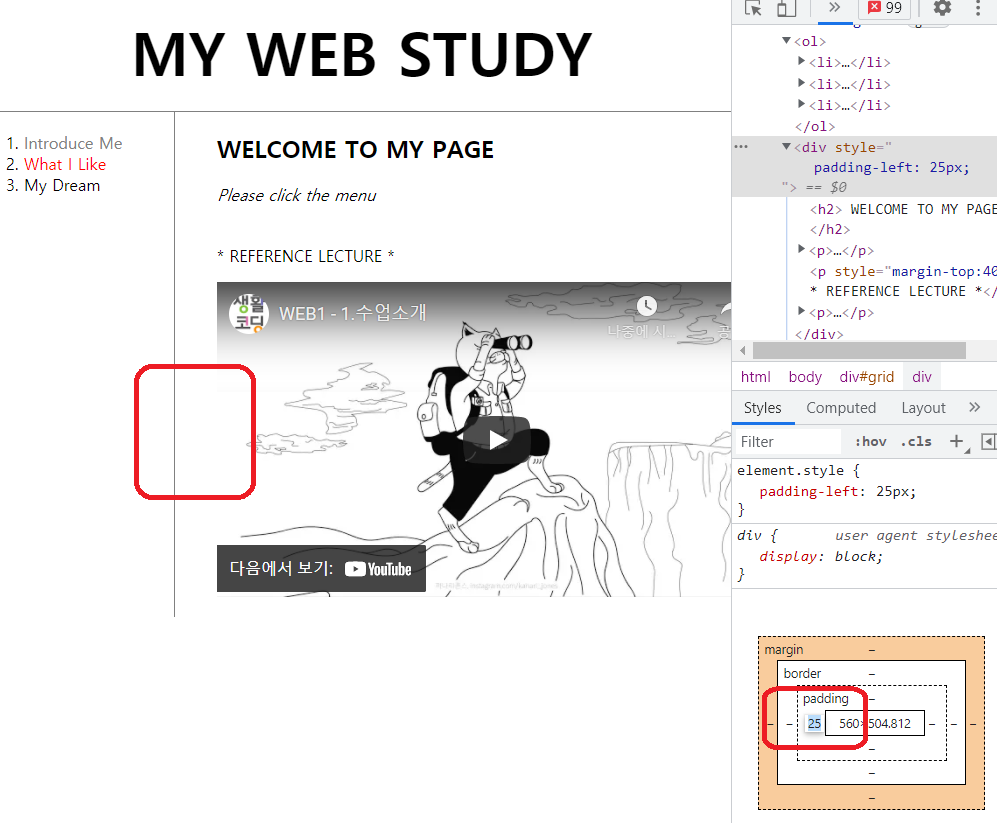Switch to the Computed tab
The width and height of the screenshot is (997, 823).
(x=841, y=408)
